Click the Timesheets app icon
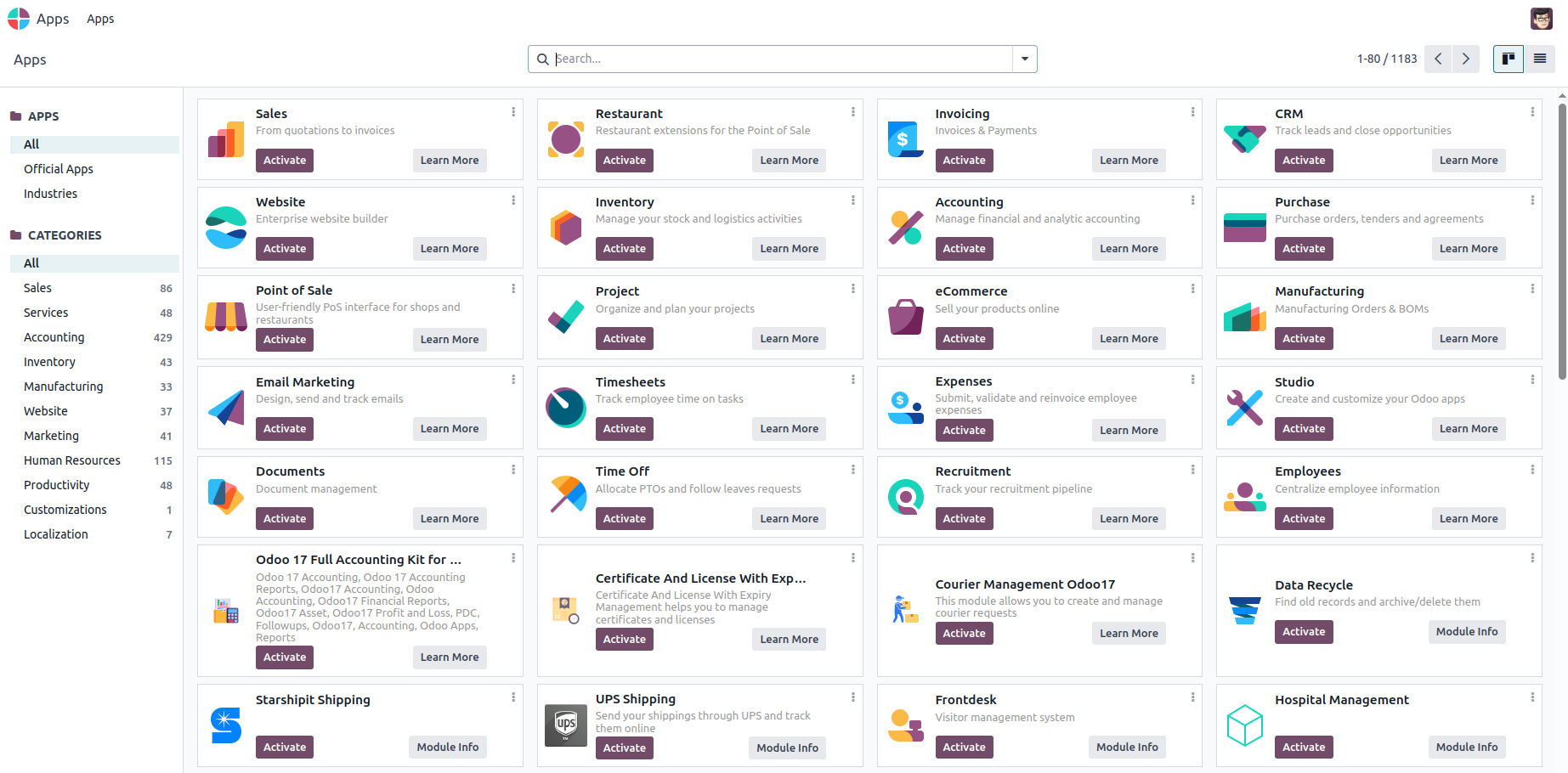The width and height of the screenshot is (1568, 773). [566, 408]
